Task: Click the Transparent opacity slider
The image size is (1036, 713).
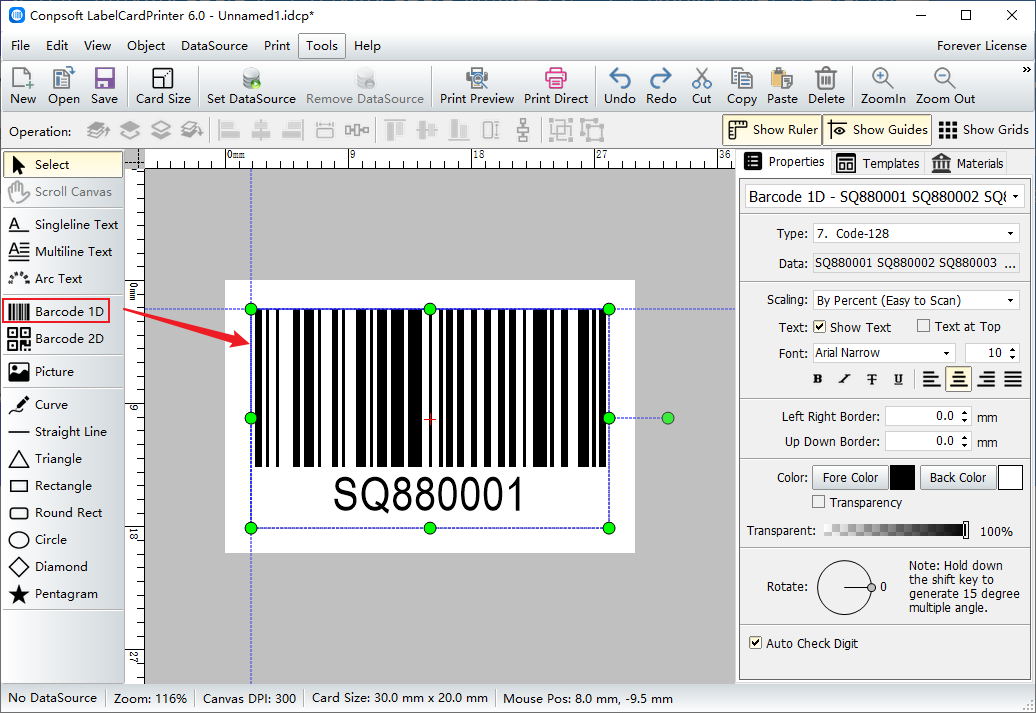Action: point(897,530)
